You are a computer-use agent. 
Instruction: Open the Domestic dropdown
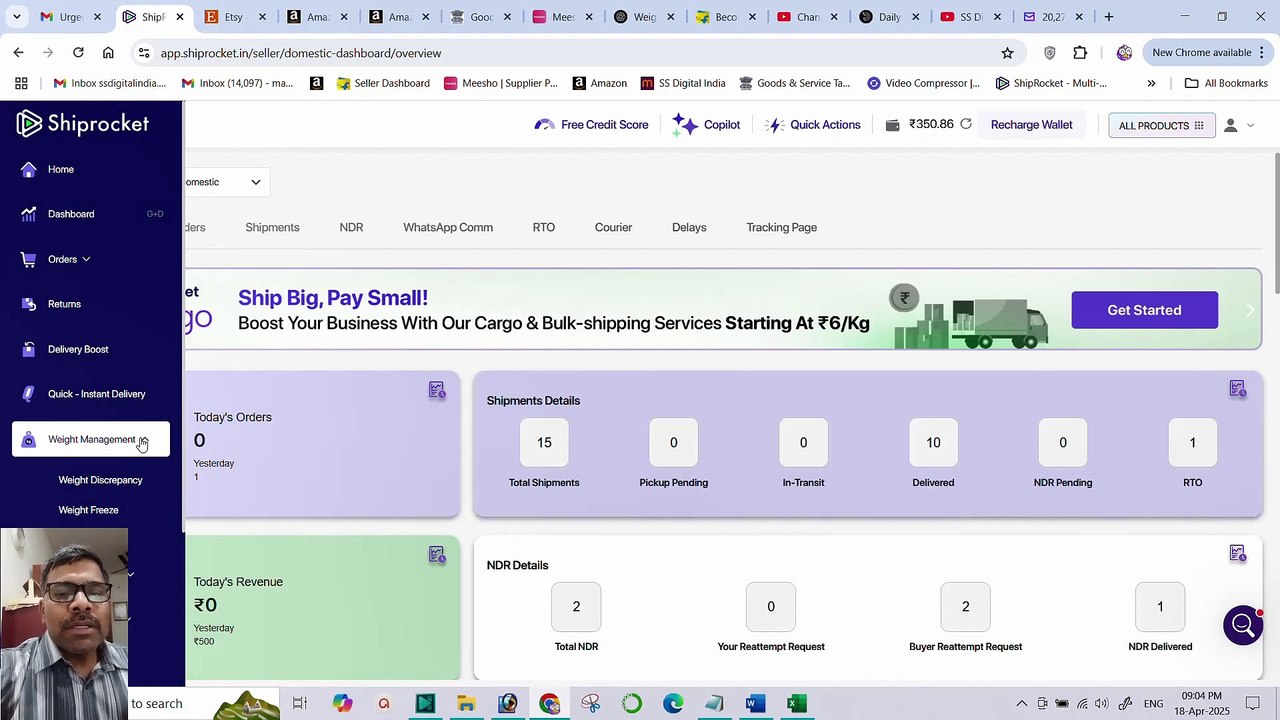227,182
